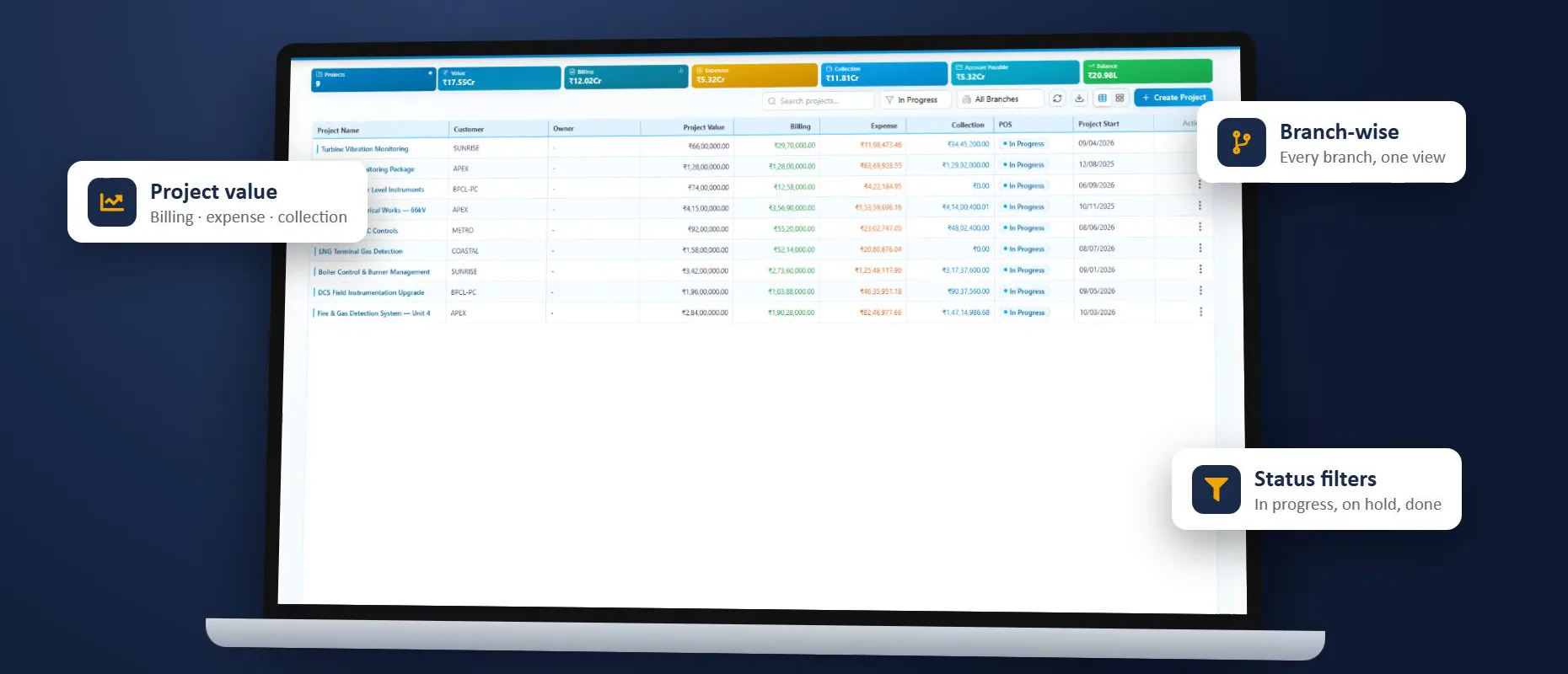Click the Branch-wise branch icon

(x=1242, y=142)
